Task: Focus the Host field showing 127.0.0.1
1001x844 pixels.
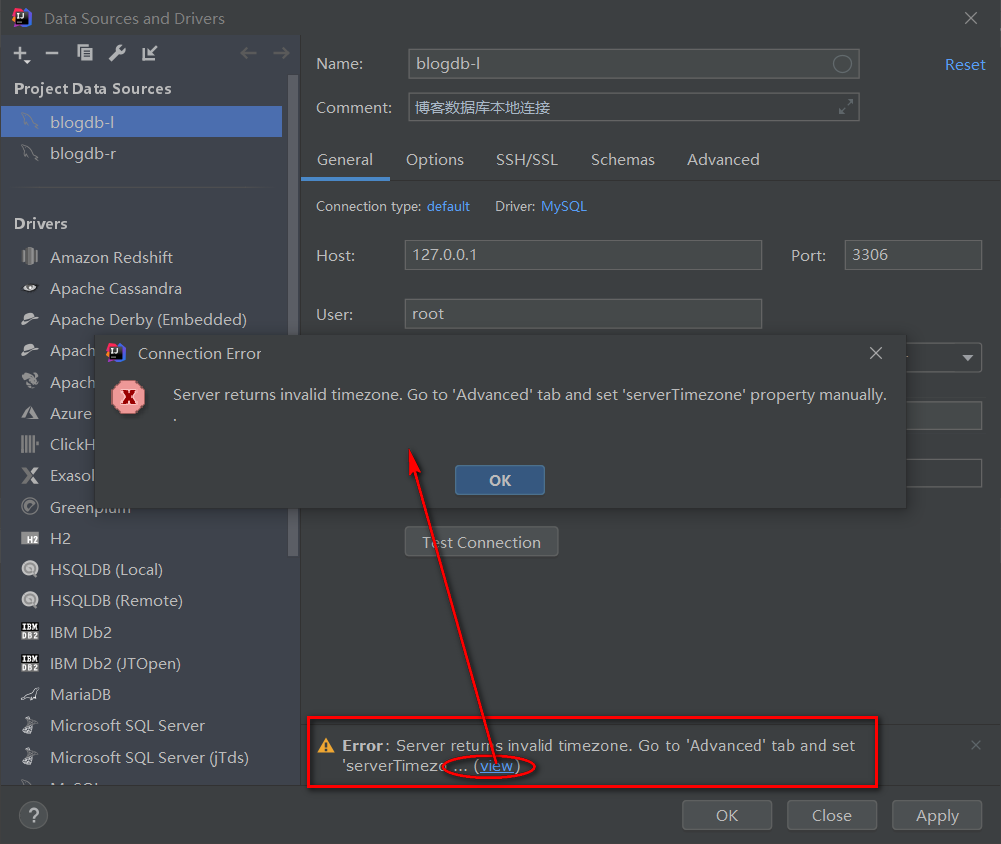Action: click(583, 255)
